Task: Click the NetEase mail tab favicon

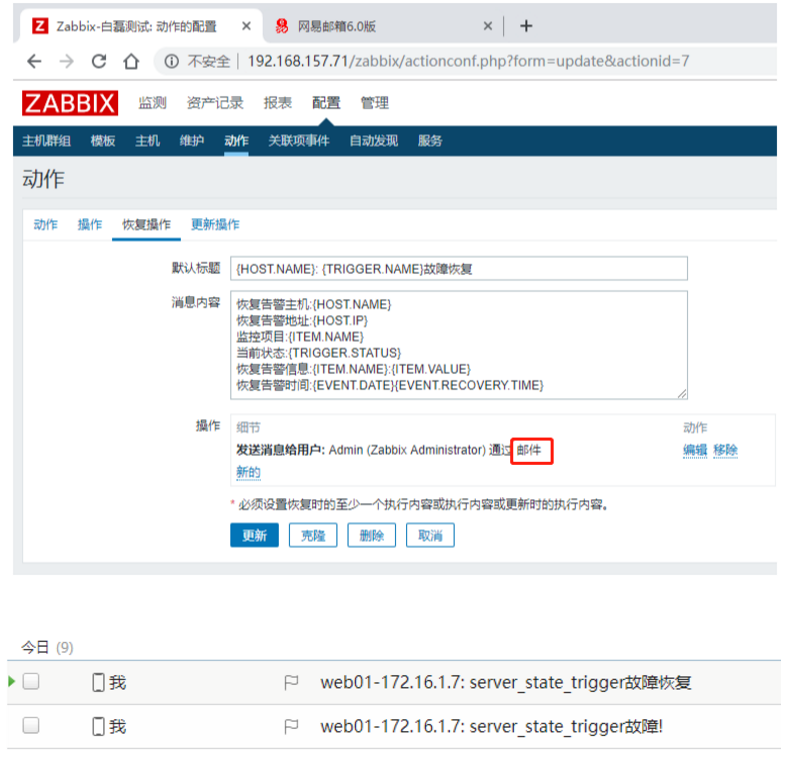Action: pyautogui.click(x=282, y=26)
